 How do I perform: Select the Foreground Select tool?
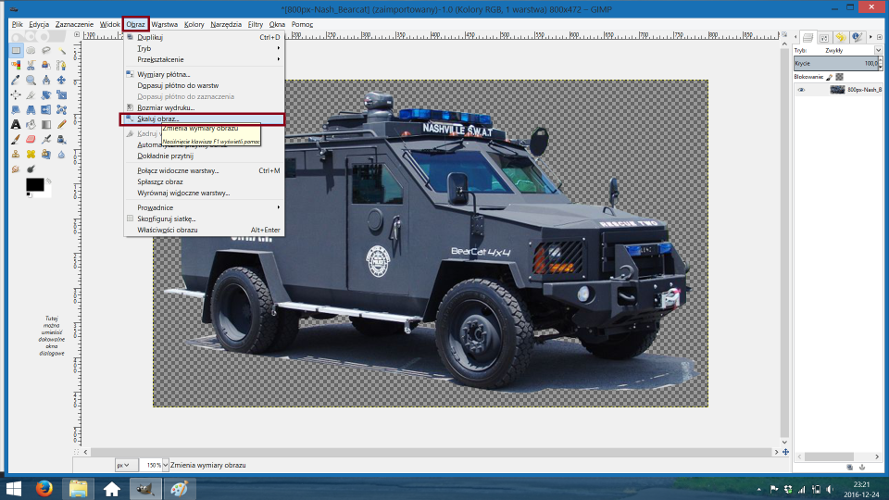46,65
